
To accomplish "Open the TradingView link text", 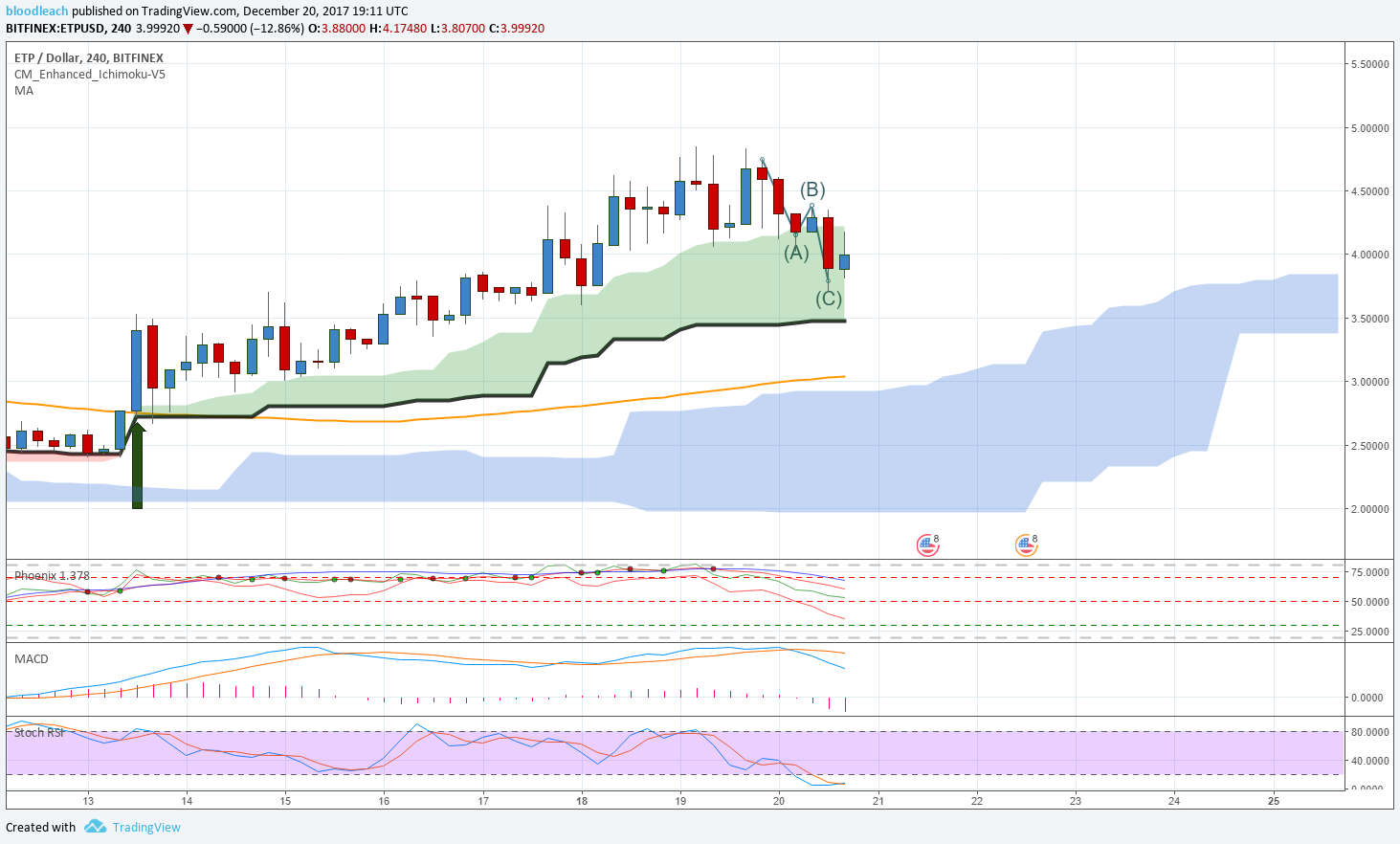I will [146, 828].
